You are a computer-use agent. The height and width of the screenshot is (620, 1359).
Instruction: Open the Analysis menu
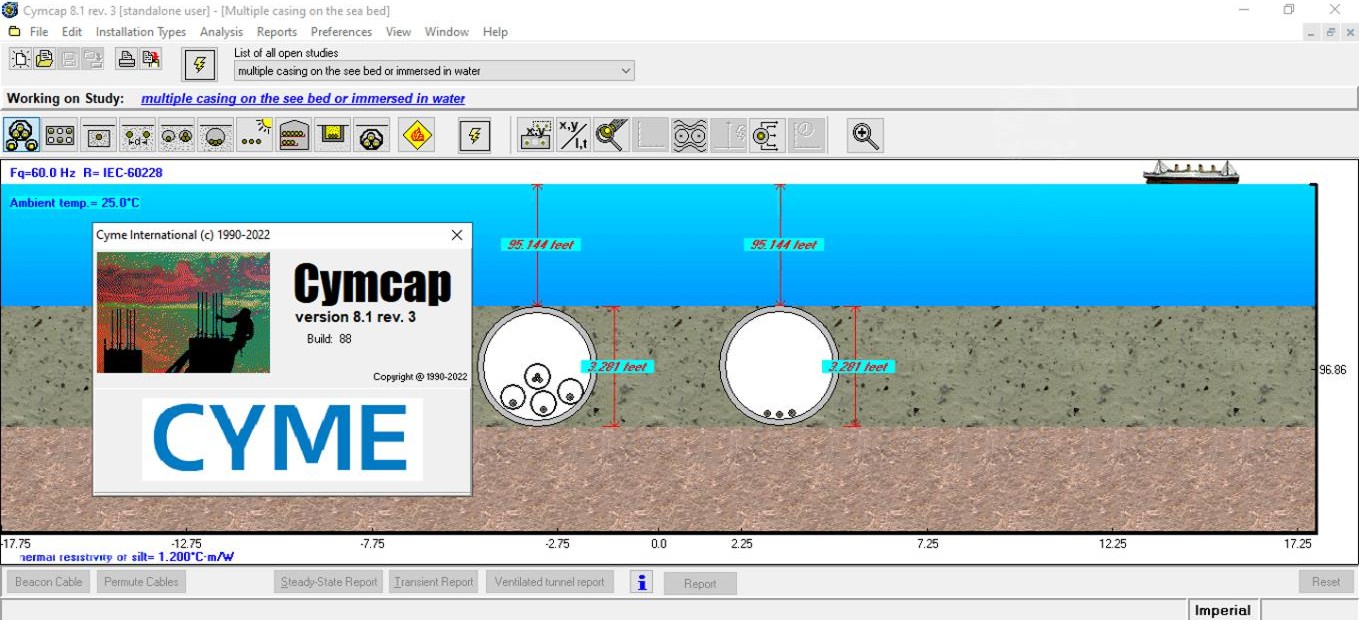[221, 32]
